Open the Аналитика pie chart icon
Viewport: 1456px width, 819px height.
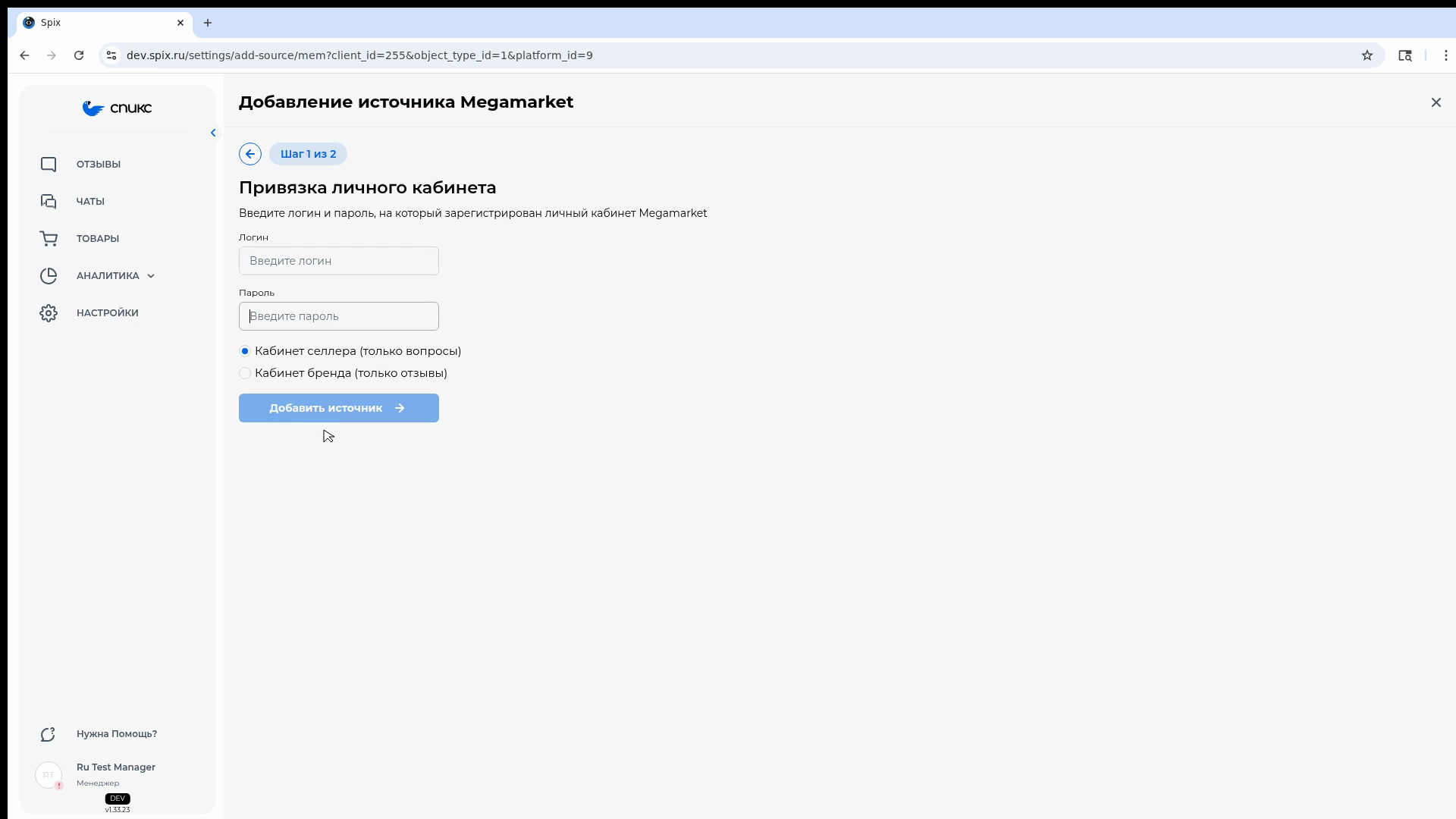49,276
